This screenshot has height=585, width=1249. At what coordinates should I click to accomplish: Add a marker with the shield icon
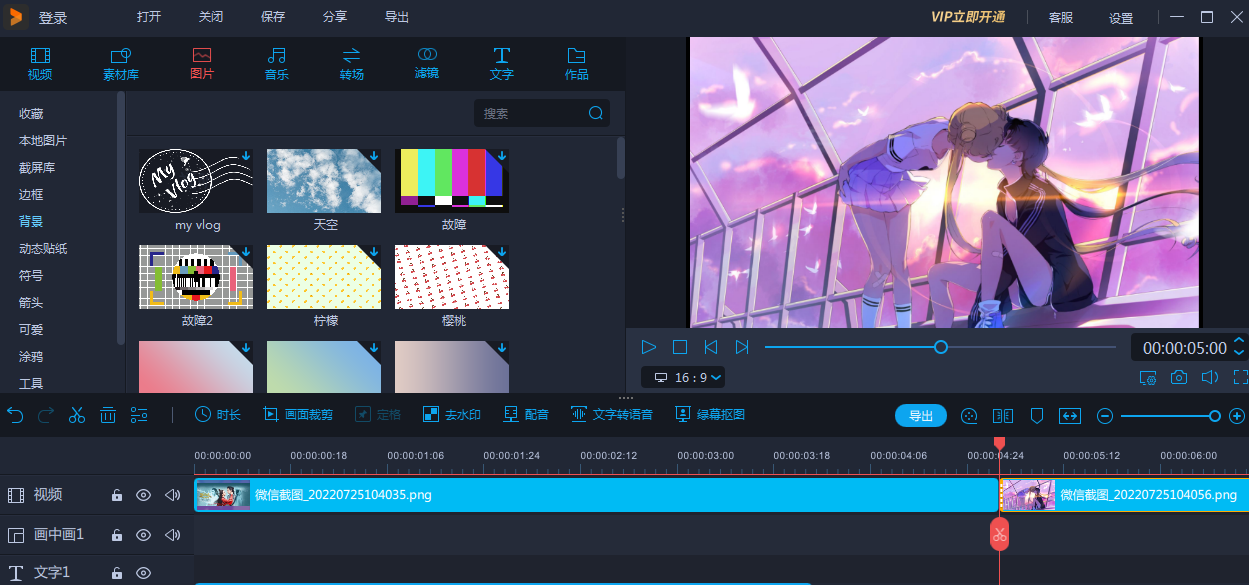(x=1037, y=416)
